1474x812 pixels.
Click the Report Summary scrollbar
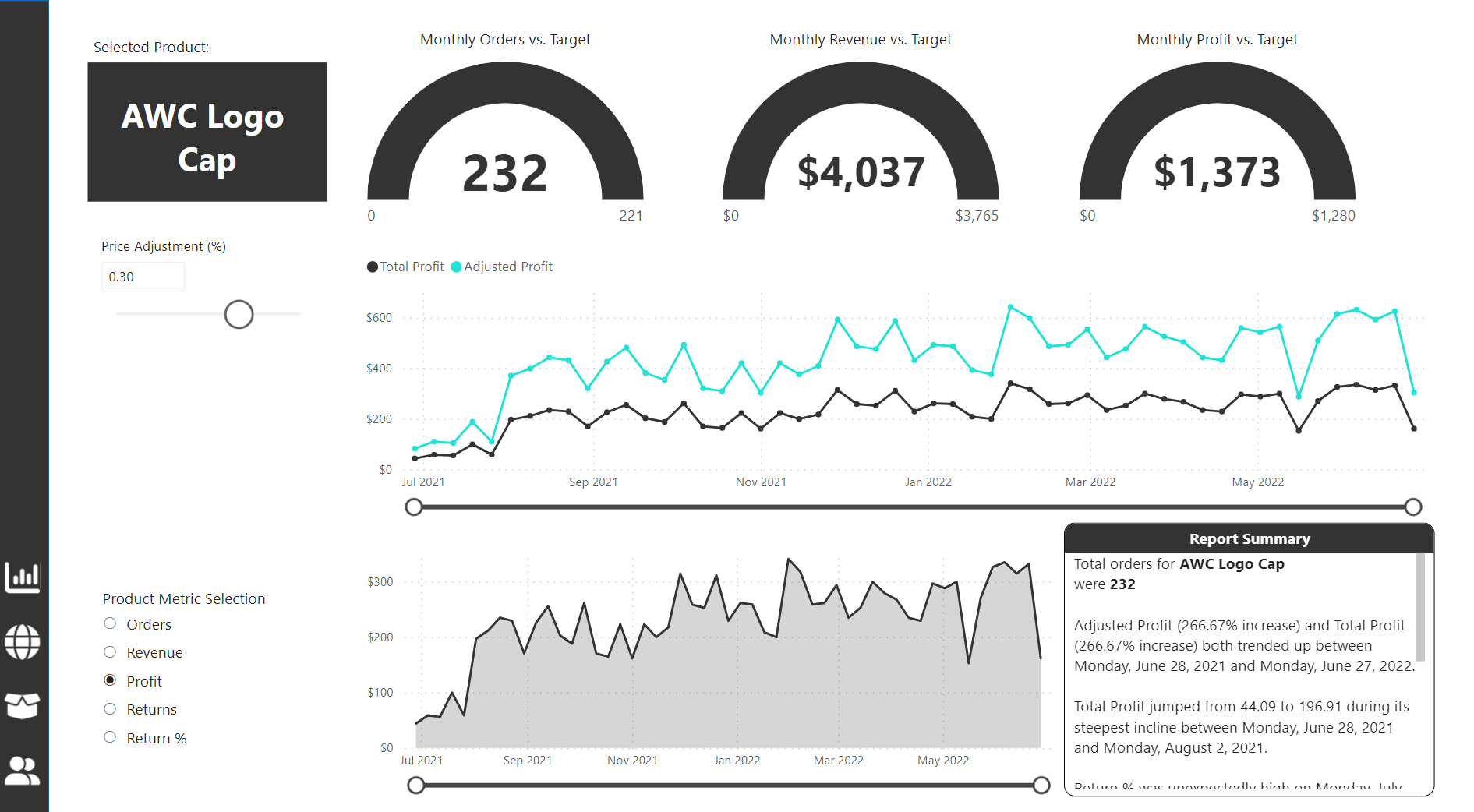(1420, 607)
